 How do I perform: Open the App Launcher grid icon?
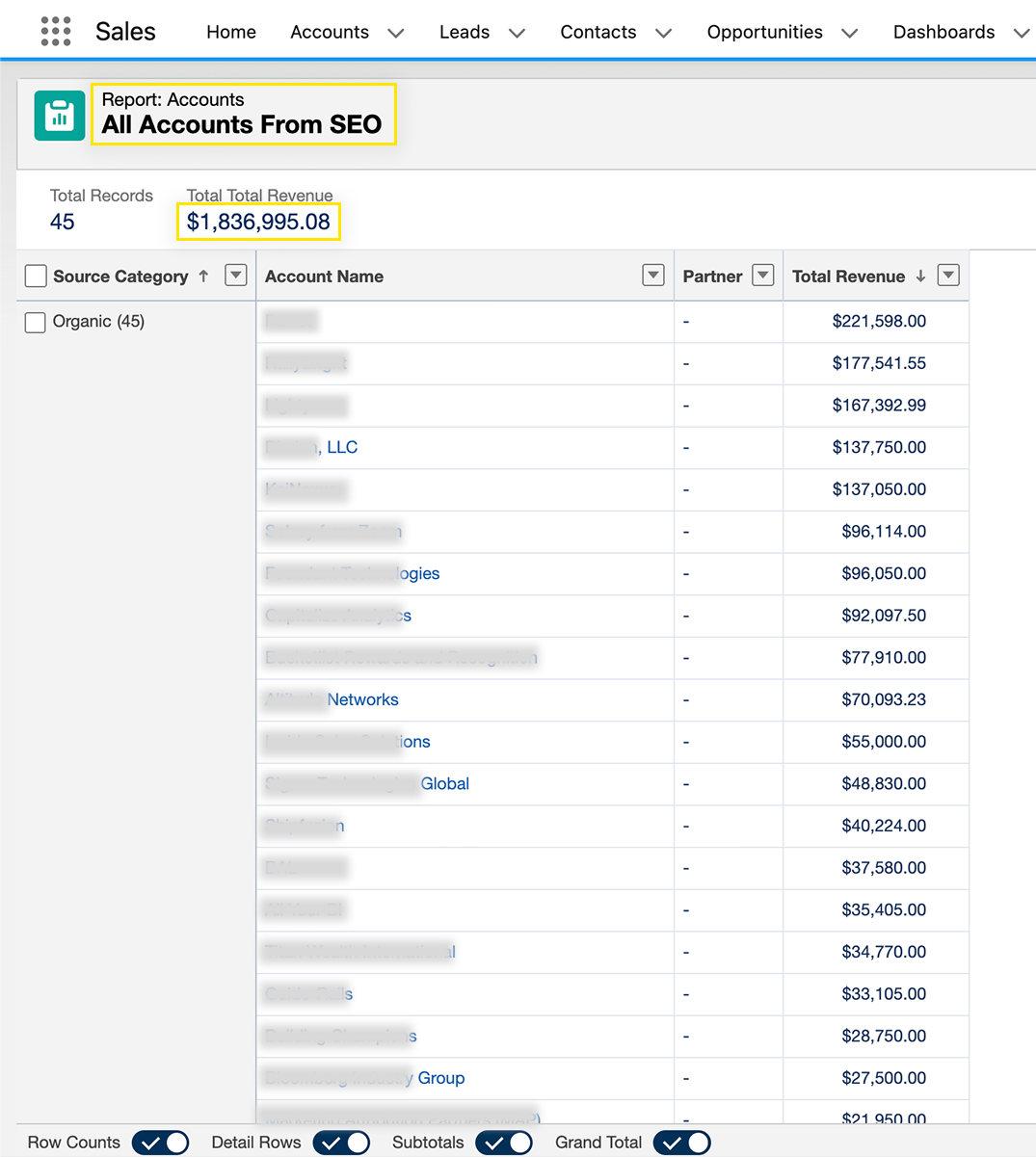pyautogui.click(x=56, y=32)
